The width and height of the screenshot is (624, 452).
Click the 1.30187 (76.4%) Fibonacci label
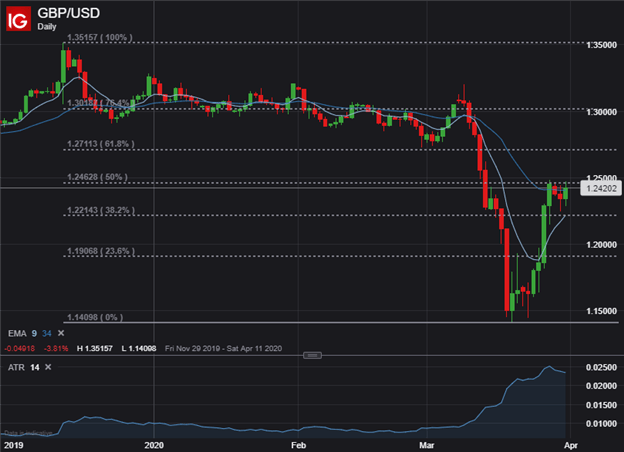pyautogui.click(x=98, y=103)
